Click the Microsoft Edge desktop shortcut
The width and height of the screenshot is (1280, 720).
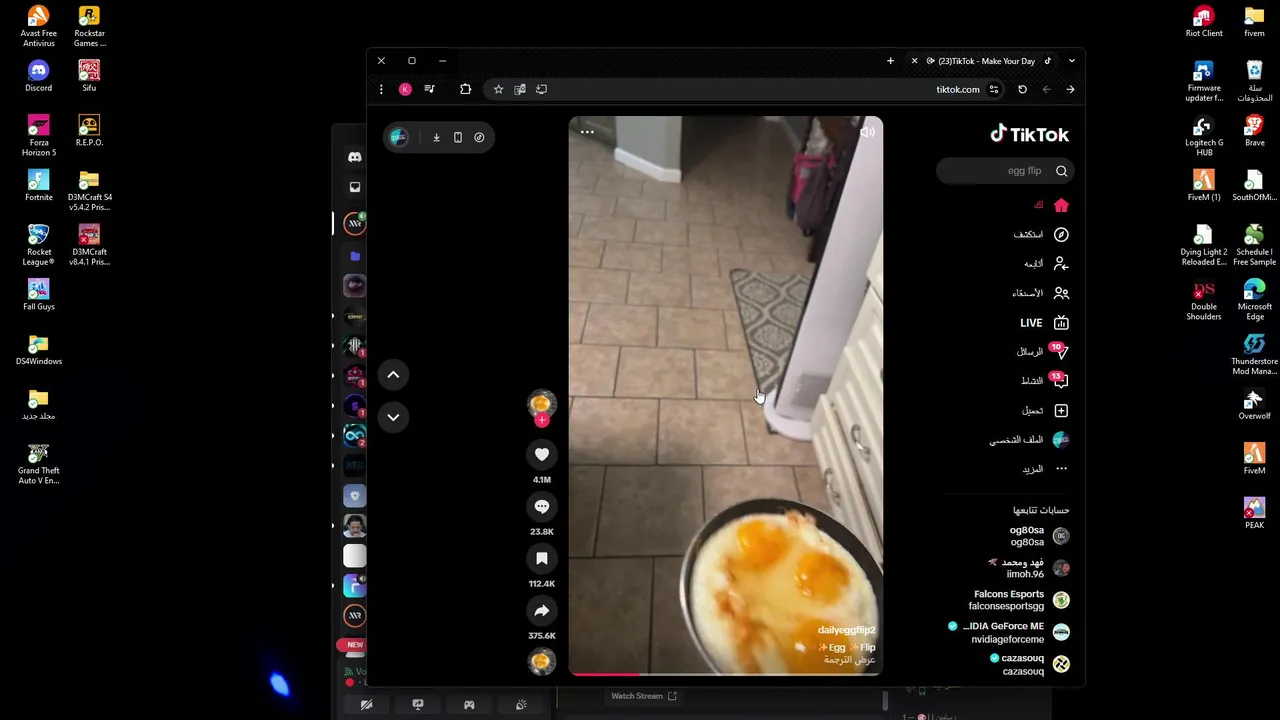[1254, 300]
